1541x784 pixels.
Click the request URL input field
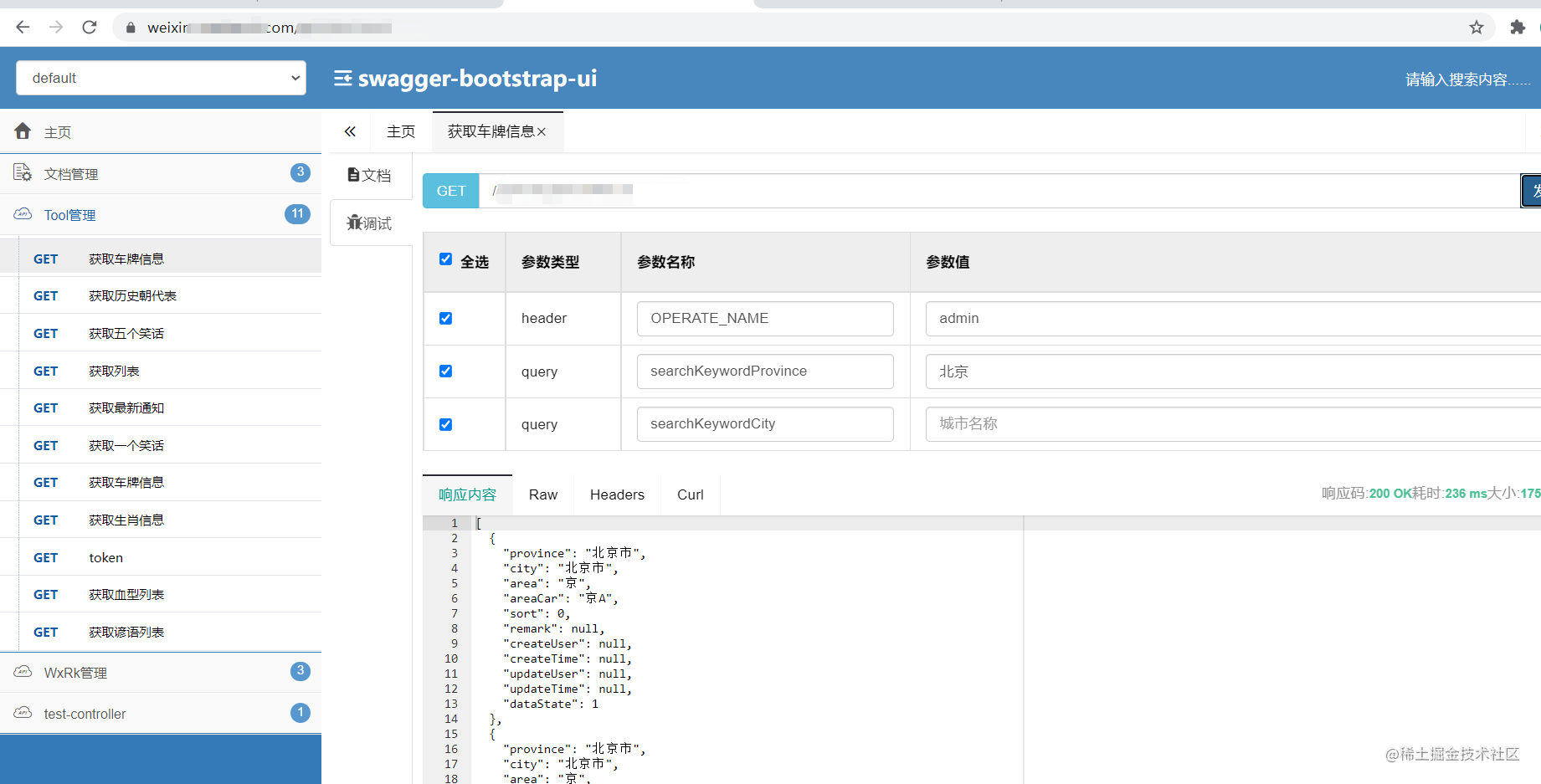click(999, 191)
